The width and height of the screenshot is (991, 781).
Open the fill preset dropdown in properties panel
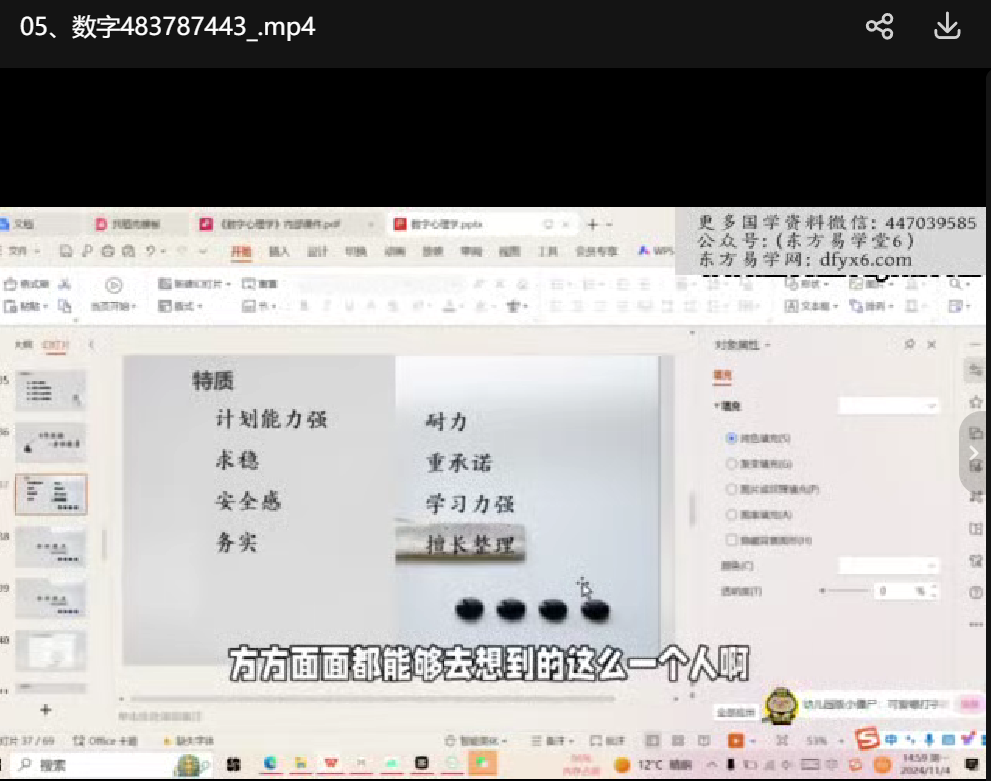pos(888,406)
